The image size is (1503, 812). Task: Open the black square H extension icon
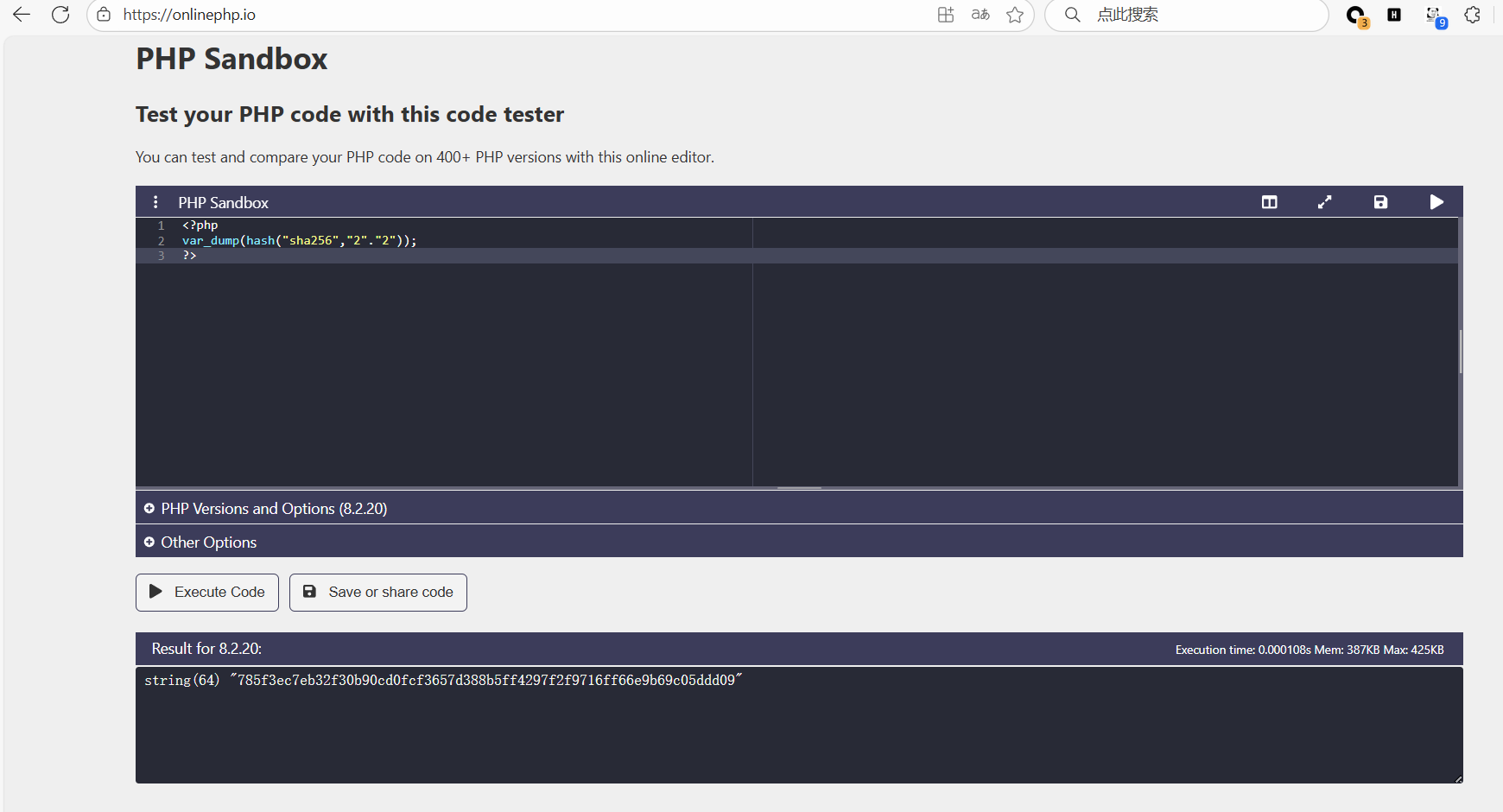tap(1394, 15)
